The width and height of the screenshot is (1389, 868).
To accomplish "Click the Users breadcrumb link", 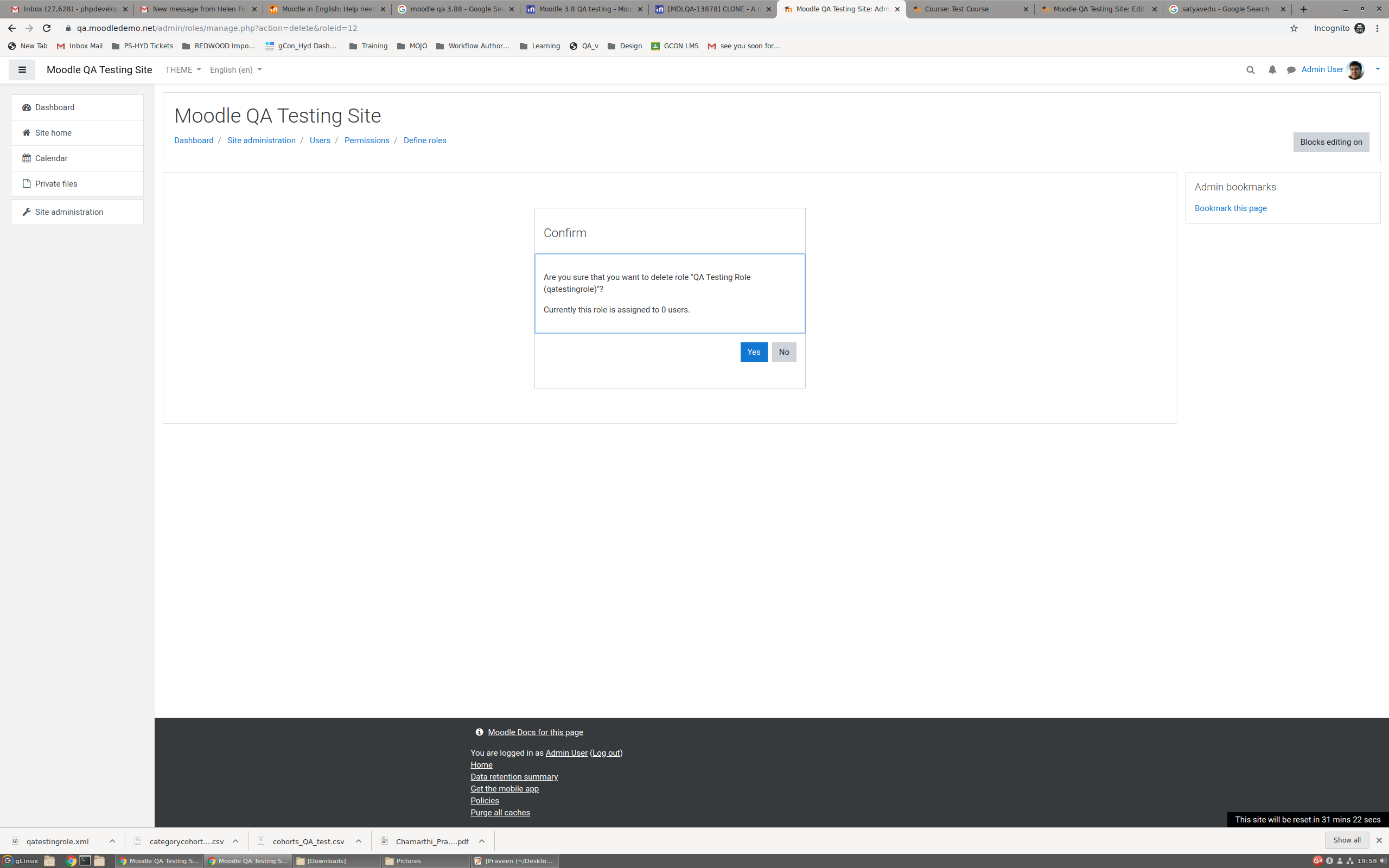I will click(320, 141).
